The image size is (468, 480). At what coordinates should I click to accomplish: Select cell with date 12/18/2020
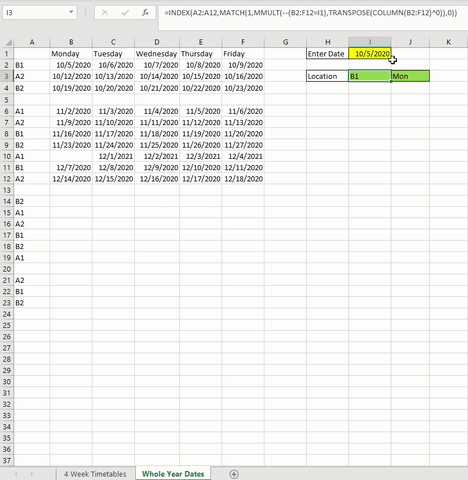pos(243,179)
